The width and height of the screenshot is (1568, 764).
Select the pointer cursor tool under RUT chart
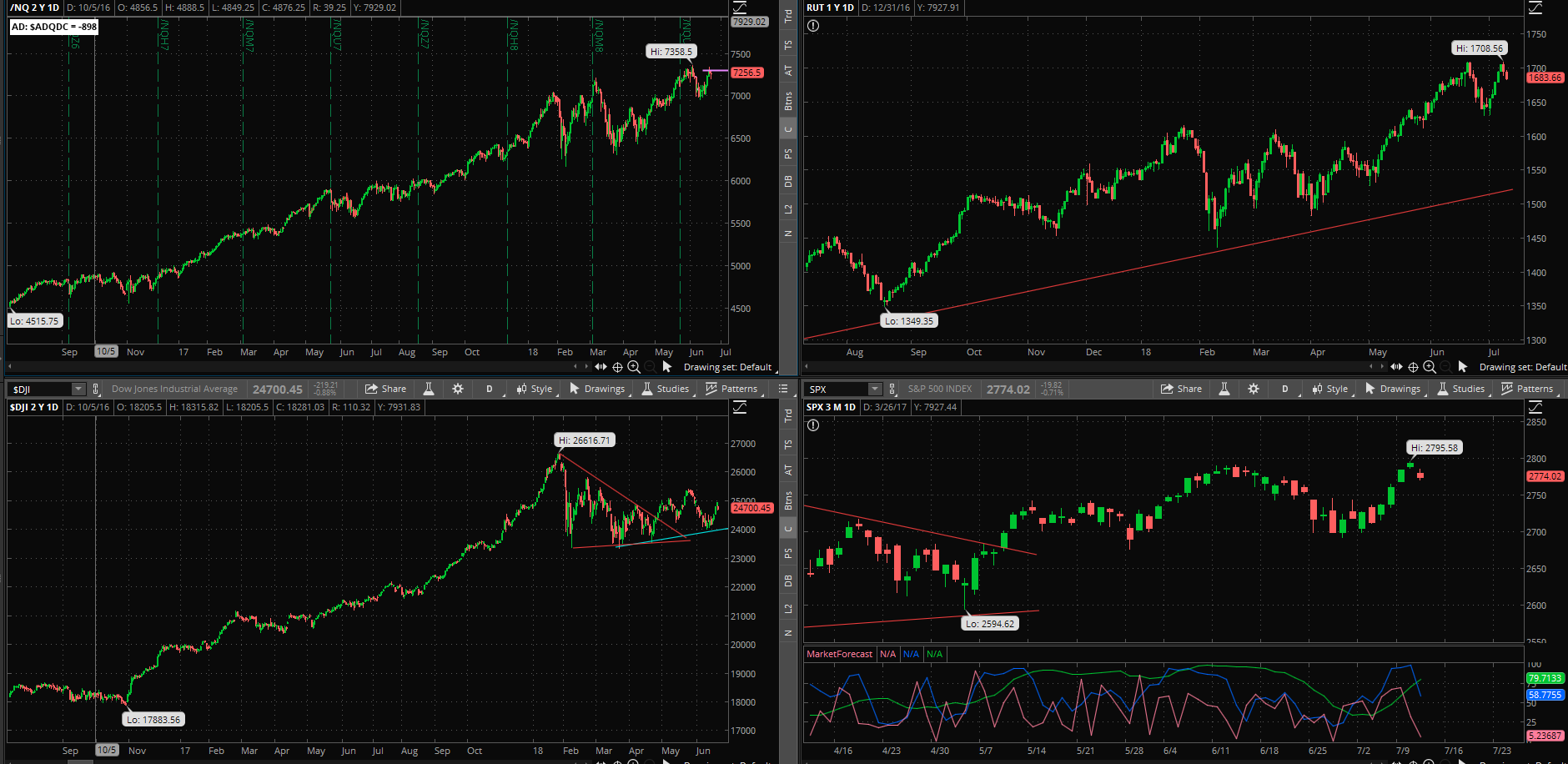point(1462,367)
